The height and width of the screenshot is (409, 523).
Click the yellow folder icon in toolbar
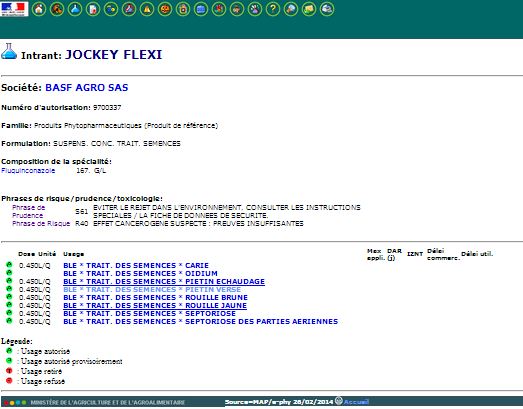pos(309,9)
